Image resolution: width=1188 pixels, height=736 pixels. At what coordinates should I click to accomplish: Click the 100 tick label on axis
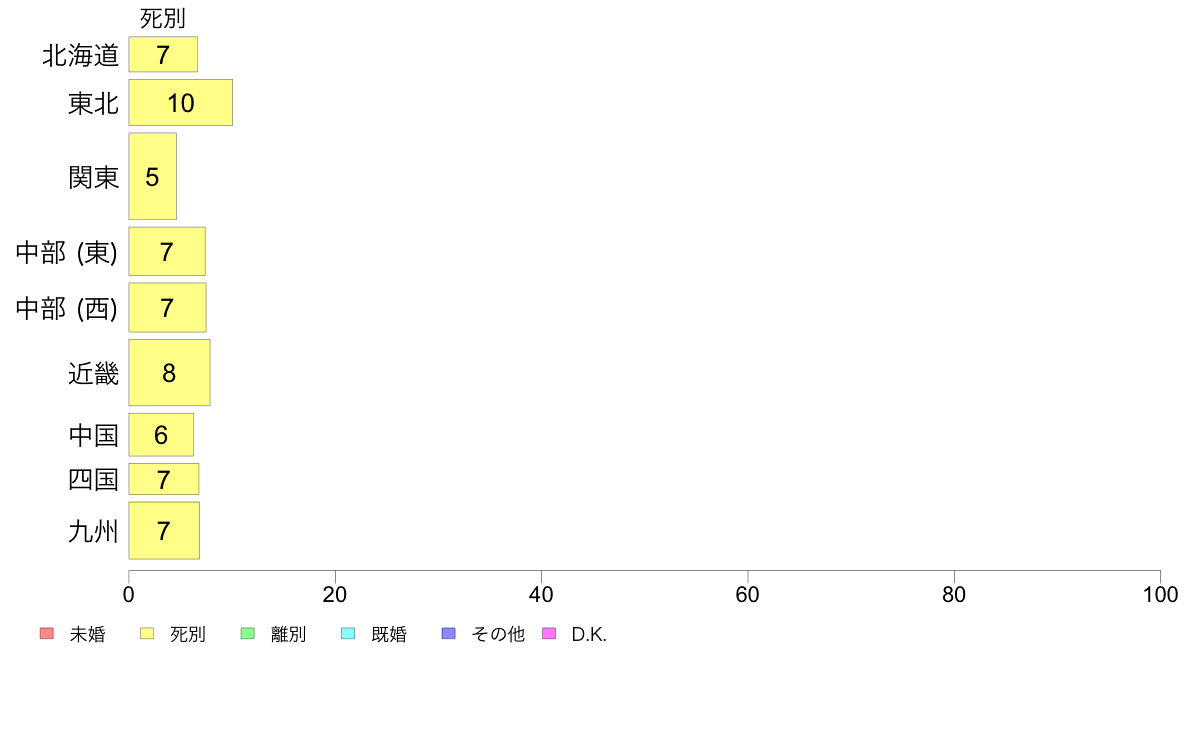tap(1160, 594)
